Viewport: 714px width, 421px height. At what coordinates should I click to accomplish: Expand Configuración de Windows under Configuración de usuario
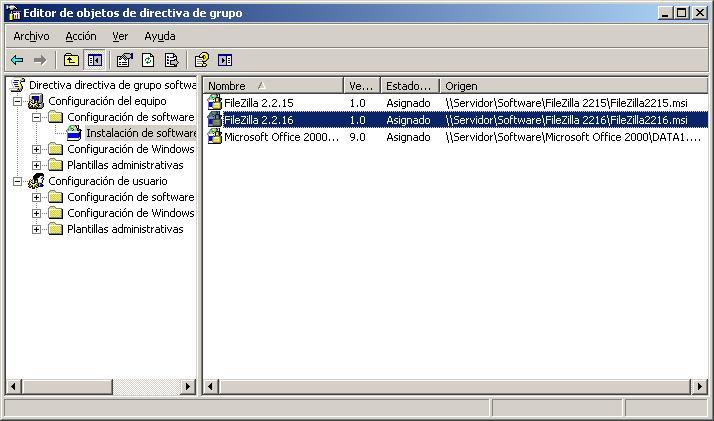[x=37, y=214]
